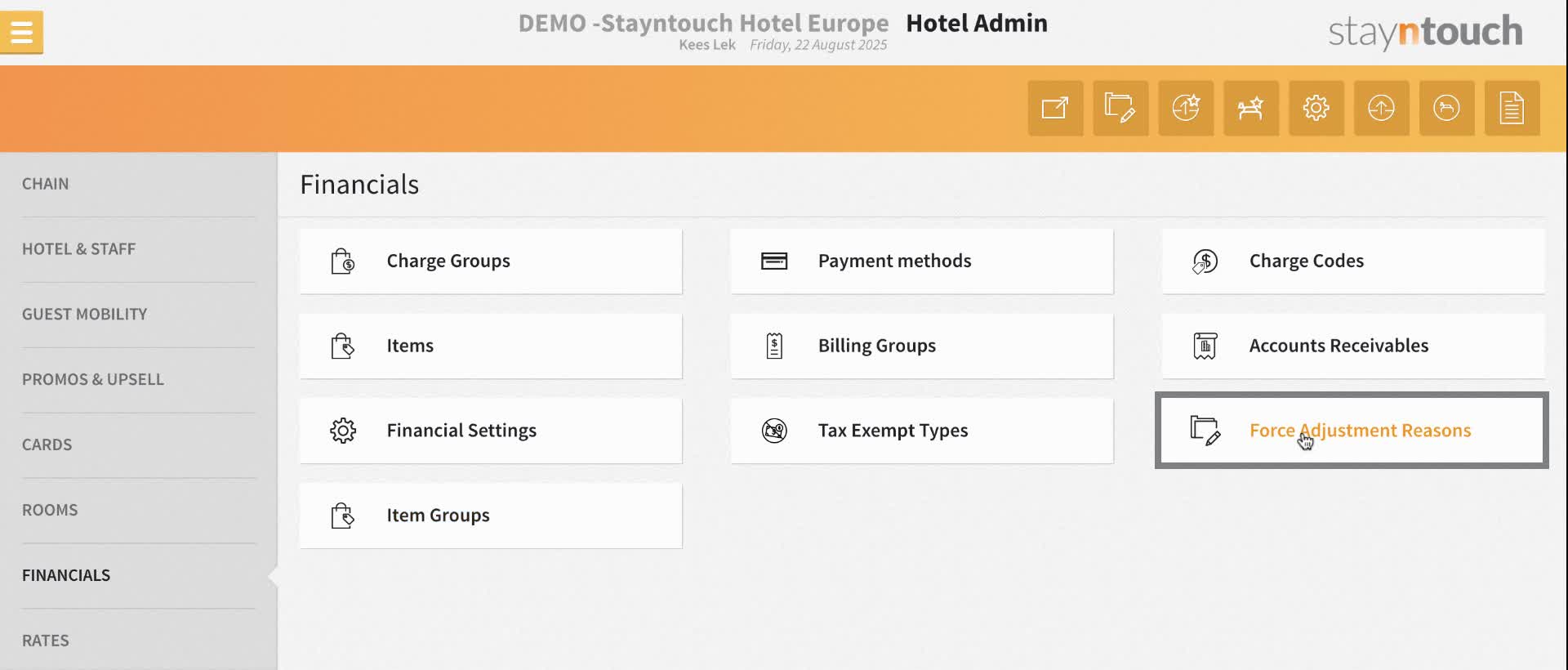The height and width of the screenshot is (670, 1568).
Task: Click the open-in-new-window shortcut icon in orange bar
Action: click(x=1055, y=108)
